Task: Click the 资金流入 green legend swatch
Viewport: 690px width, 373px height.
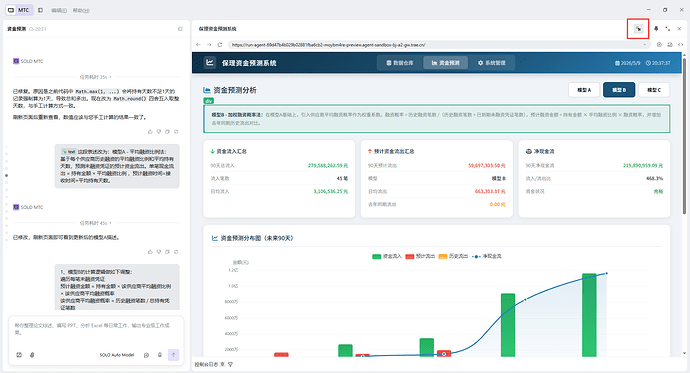Action: coord(377,256)
